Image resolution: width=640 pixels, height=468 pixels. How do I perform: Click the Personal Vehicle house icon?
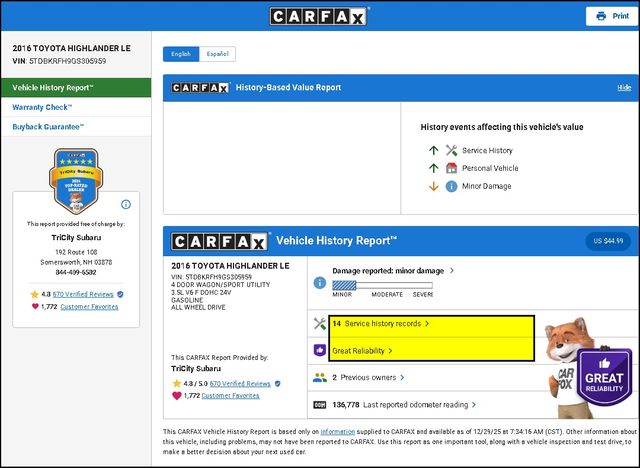coord(451,168)
